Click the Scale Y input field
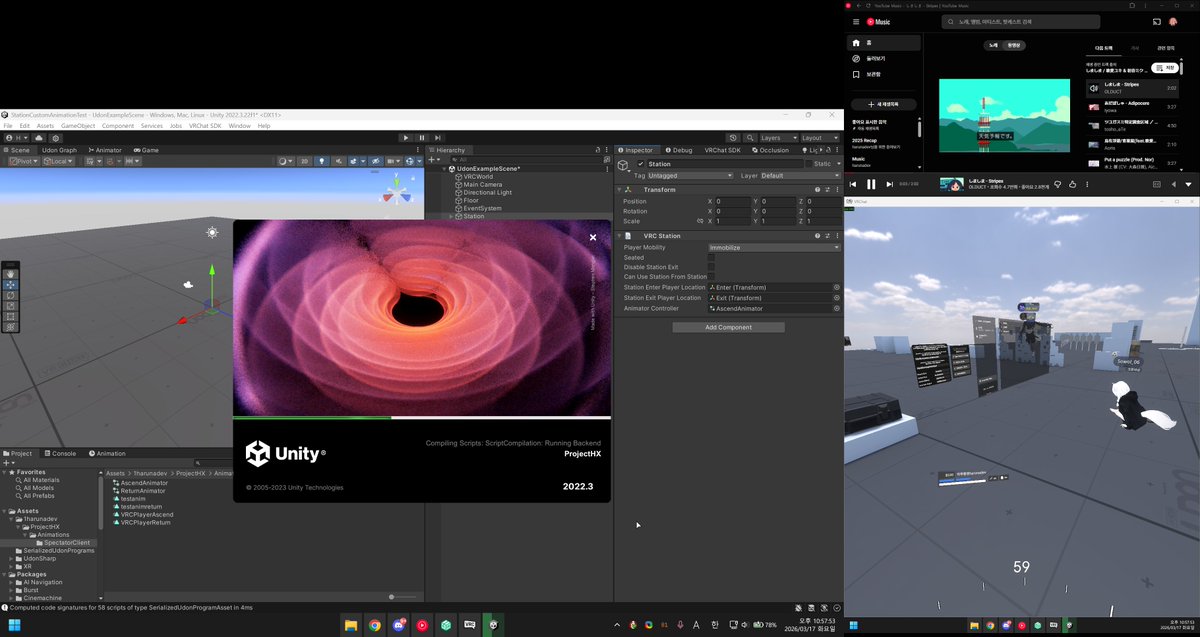 pos(779,221)
